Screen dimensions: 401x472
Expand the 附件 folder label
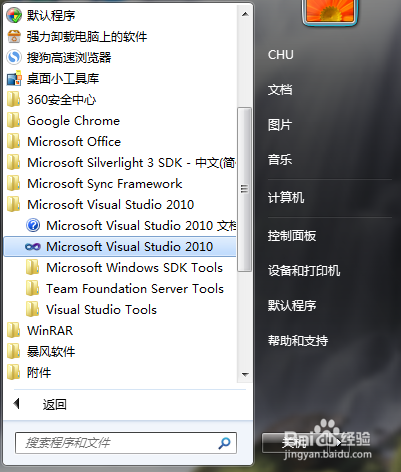tap(39, 372)
